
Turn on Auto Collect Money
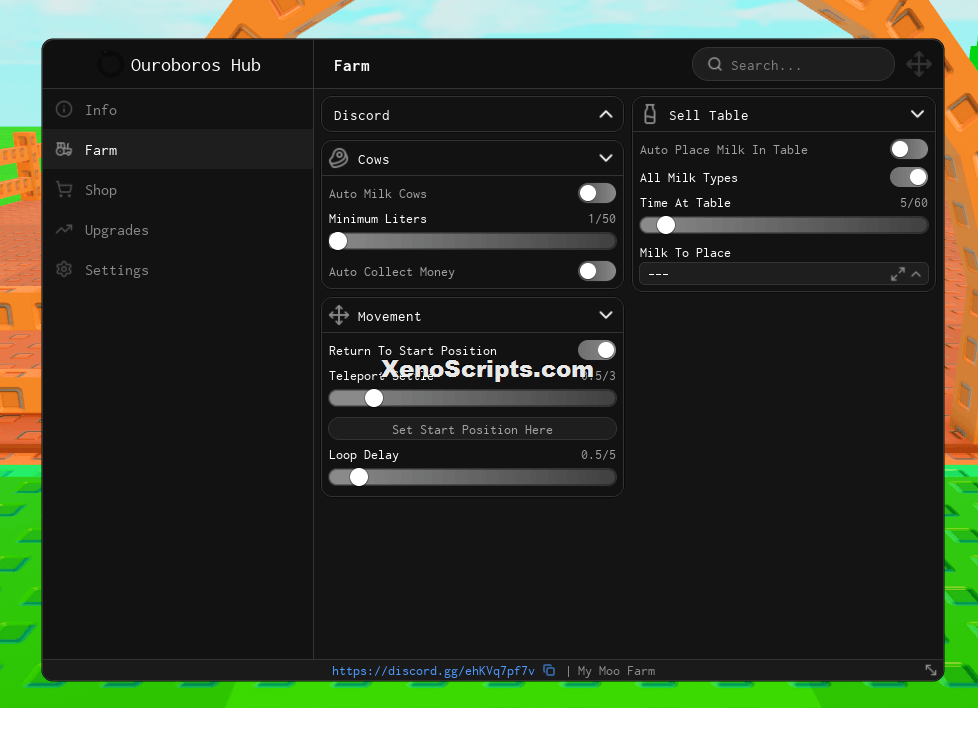[x=597, y=271]
